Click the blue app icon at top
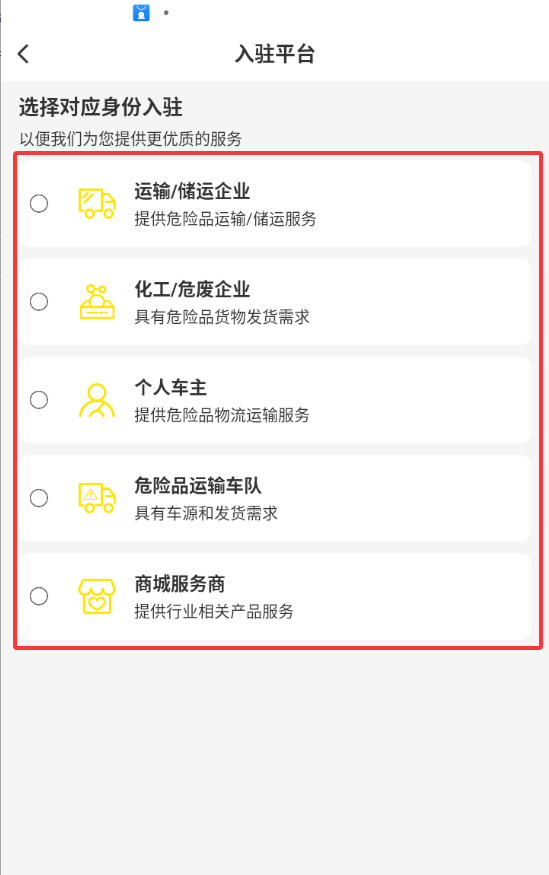Viewport: 549px width, 875px height. pos(141,12)
